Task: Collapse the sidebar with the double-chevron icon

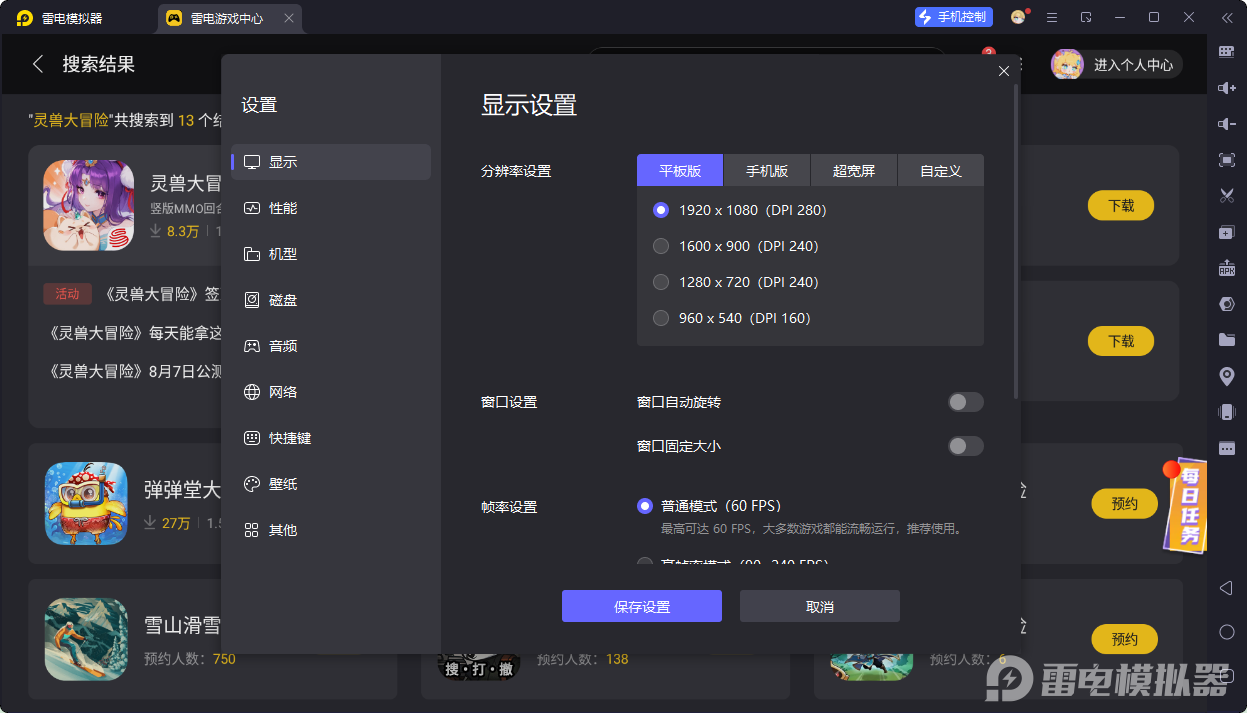Action: (x=1226, y=17)
